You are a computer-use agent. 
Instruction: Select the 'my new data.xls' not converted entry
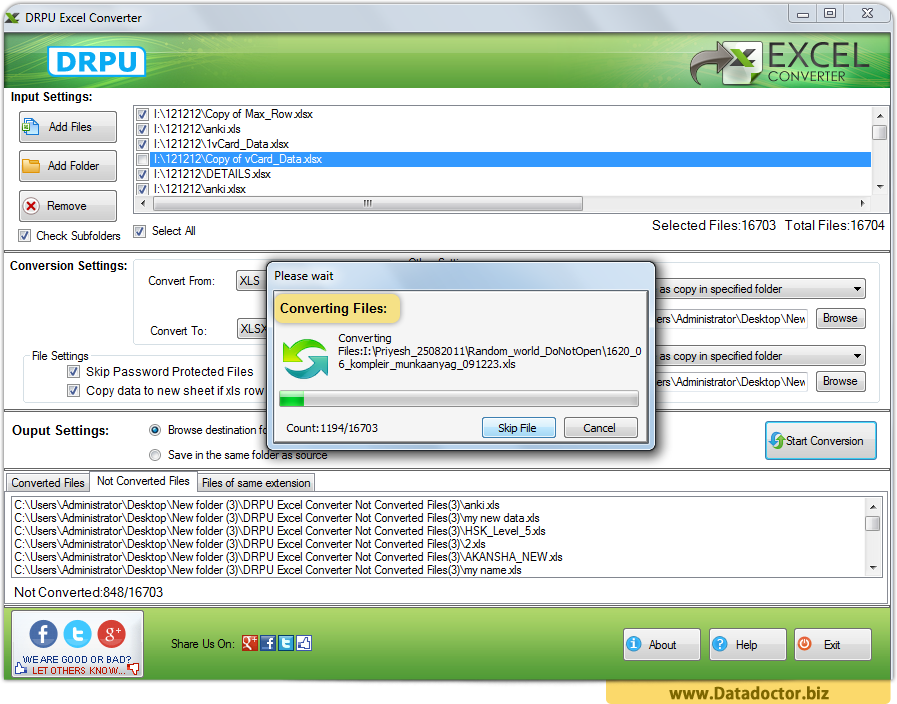tap(277, 518)
